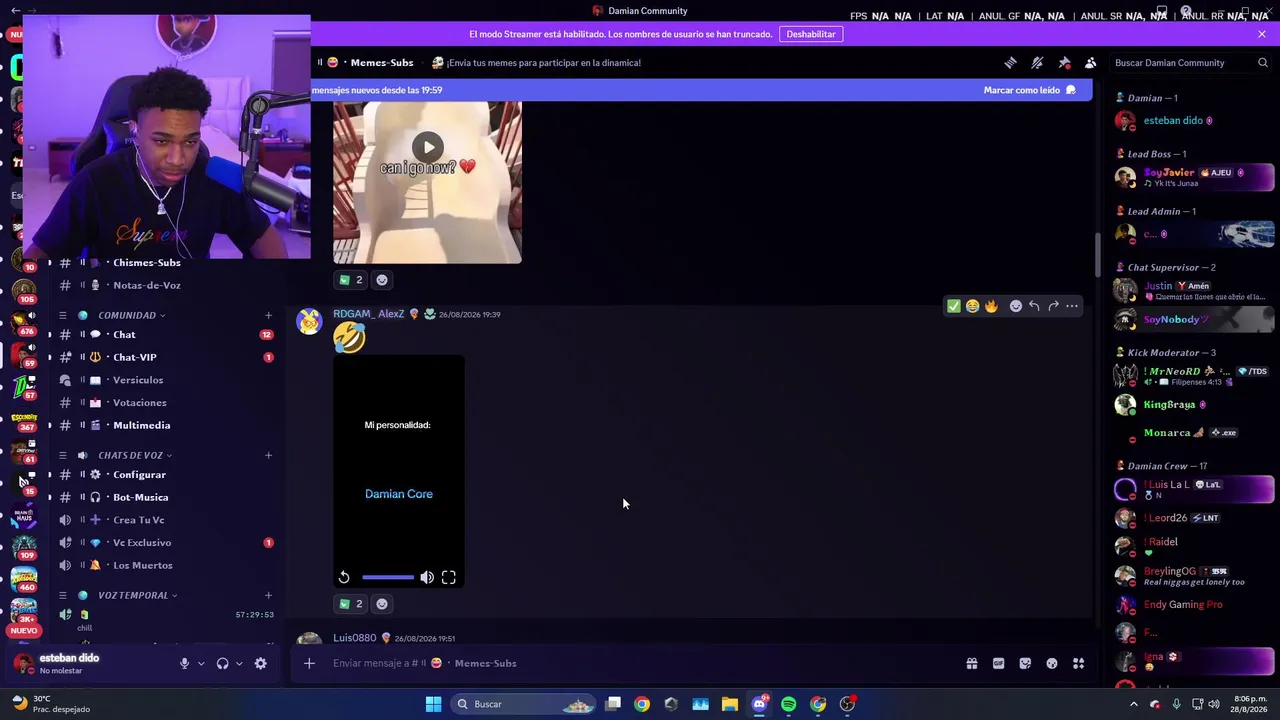
Task: Open emoji picker in message bar
Action: point(1052,663)
